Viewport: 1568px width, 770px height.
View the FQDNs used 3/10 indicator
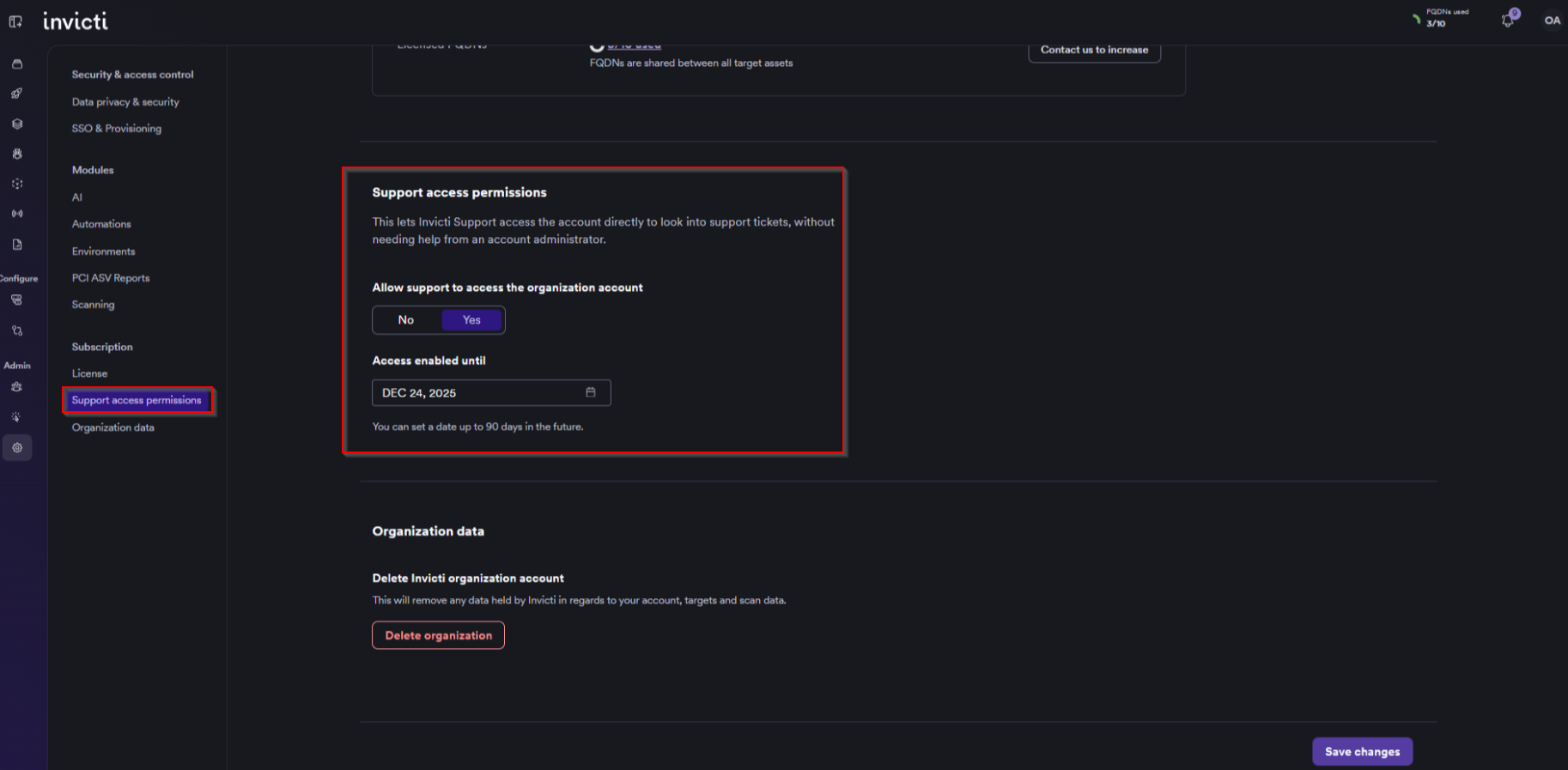click(1441, 18)
